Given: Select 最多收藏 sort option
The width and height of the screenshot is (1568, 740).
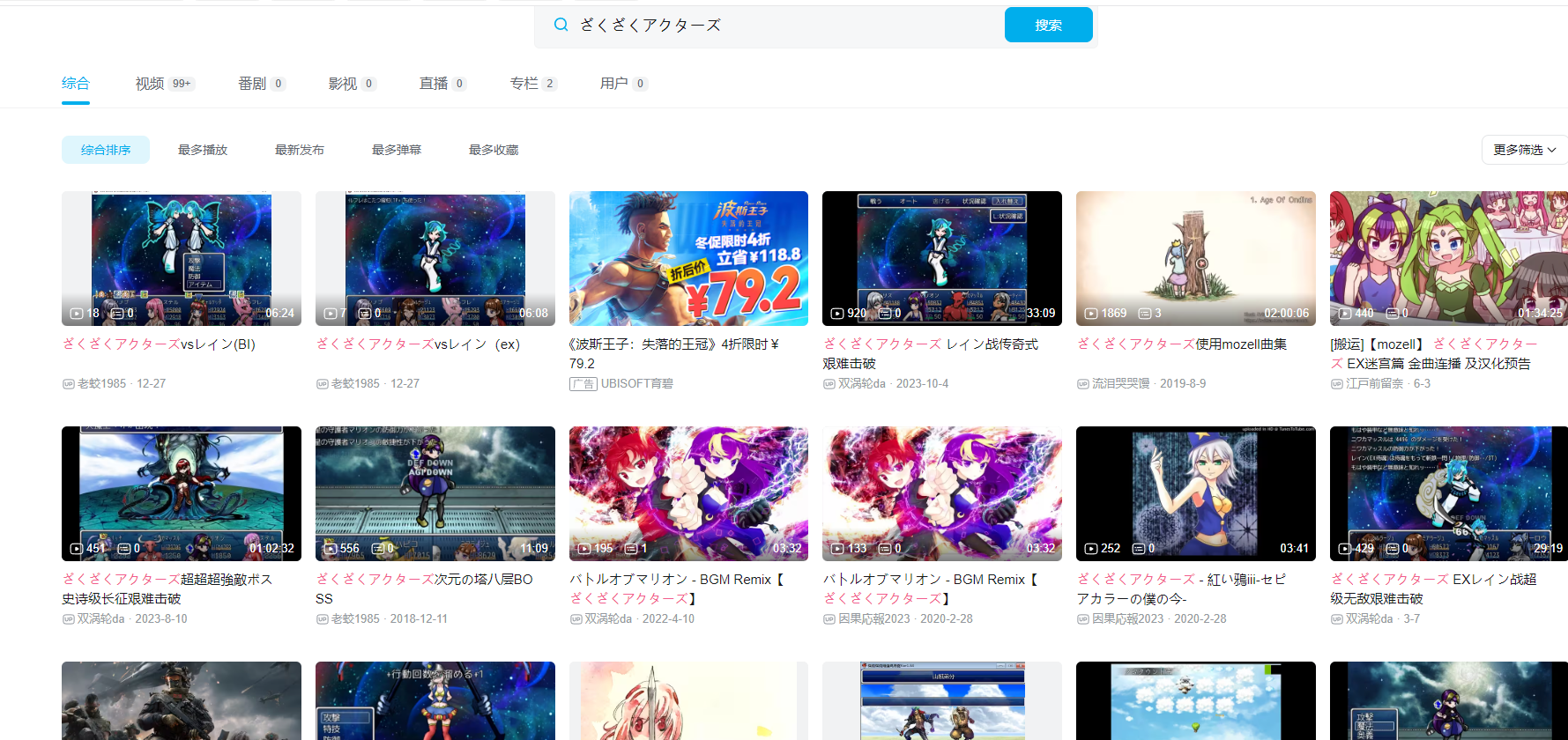Looking at the screenshot, I should pos(494,150).
